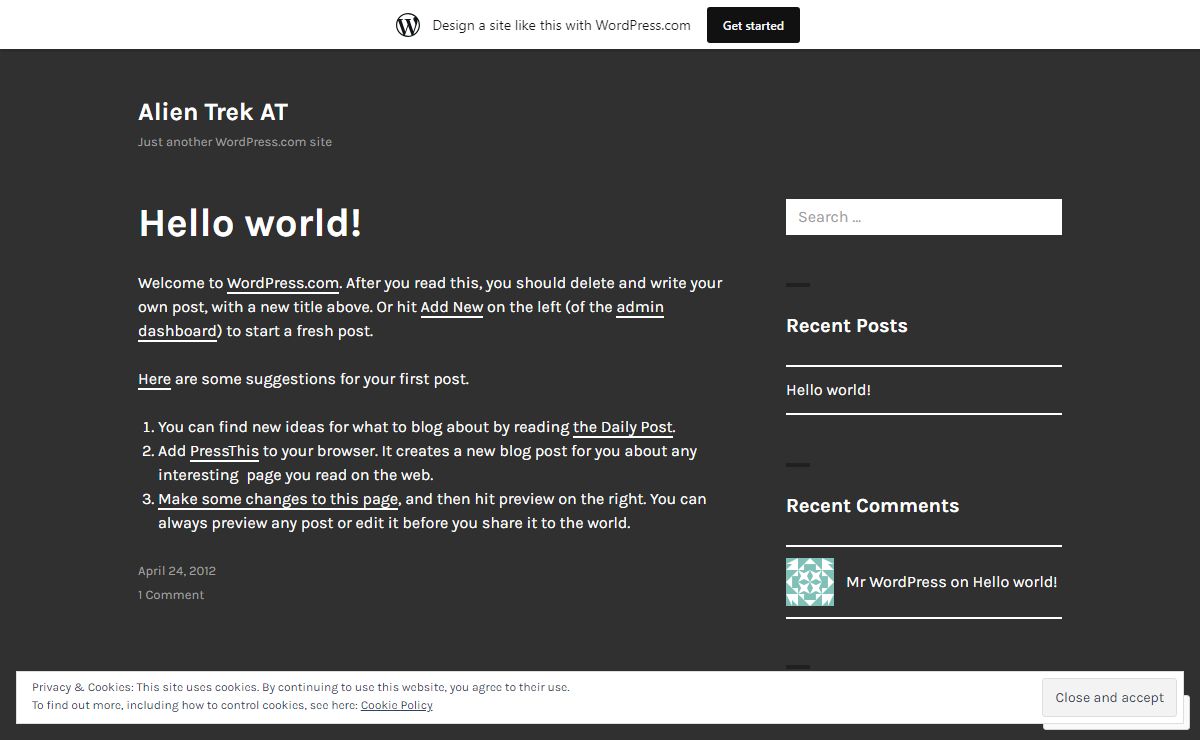
Task: Open the Alien Trek AT site title
Action: coord(213,112)
